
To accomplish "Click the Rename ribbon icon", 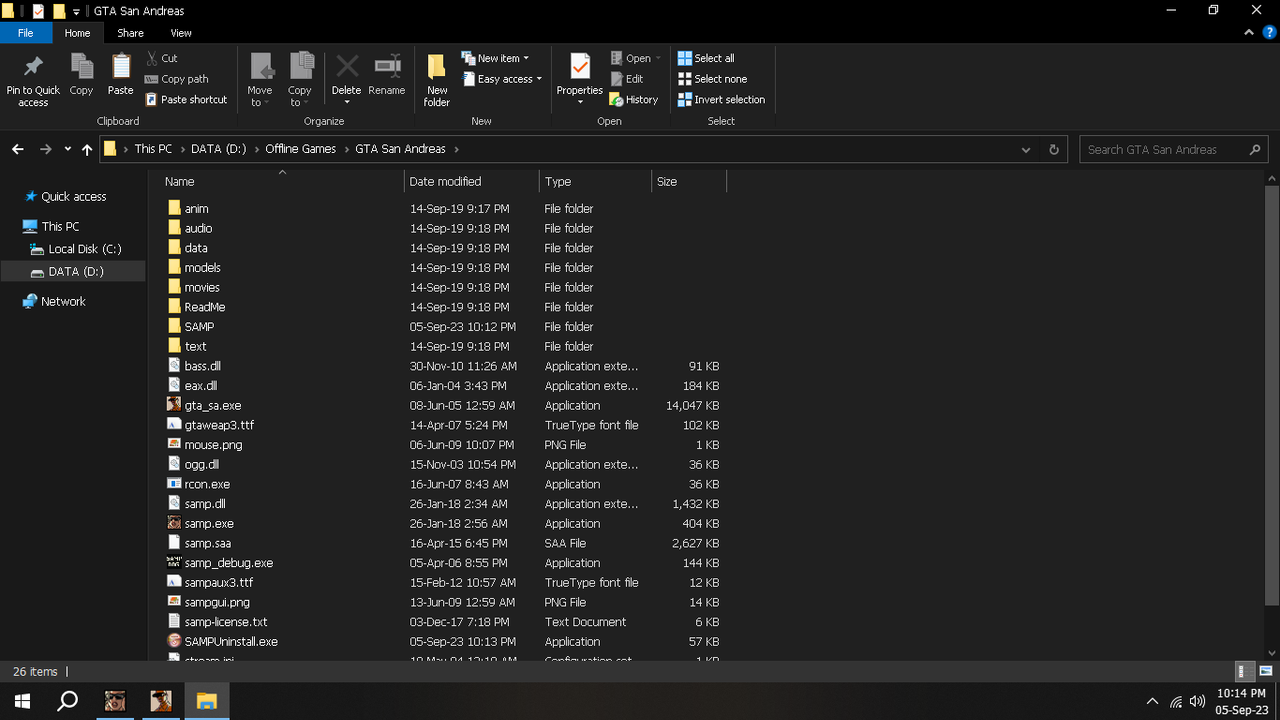I will pos(387,67).
